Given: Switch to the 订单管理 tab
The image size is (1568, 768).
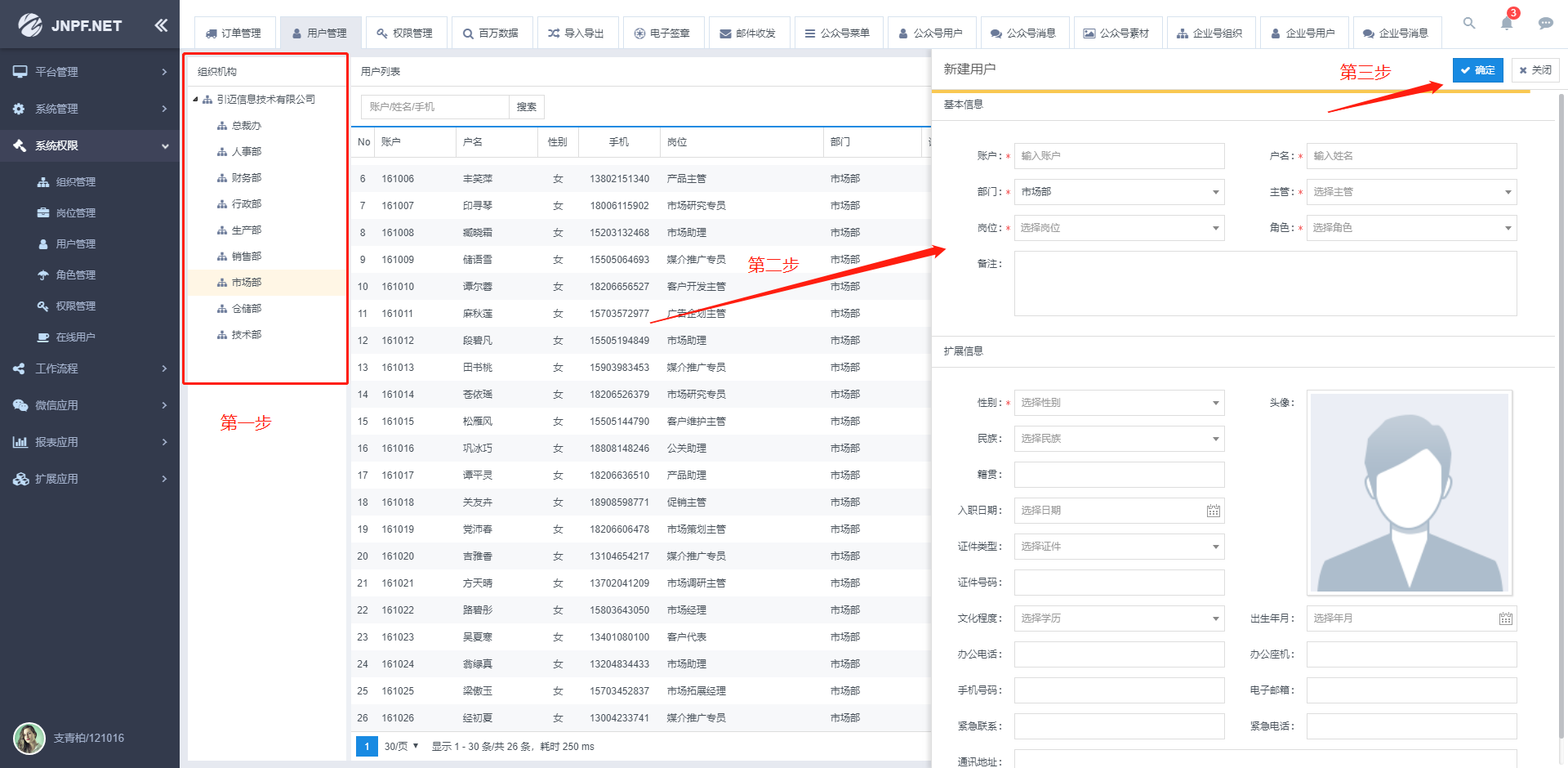Looking at the screenshot, I should (234, 33).
